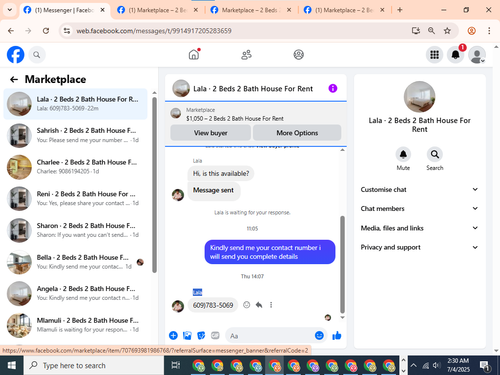Switch to third Marketplace browser tab

[x=251, y=10]
